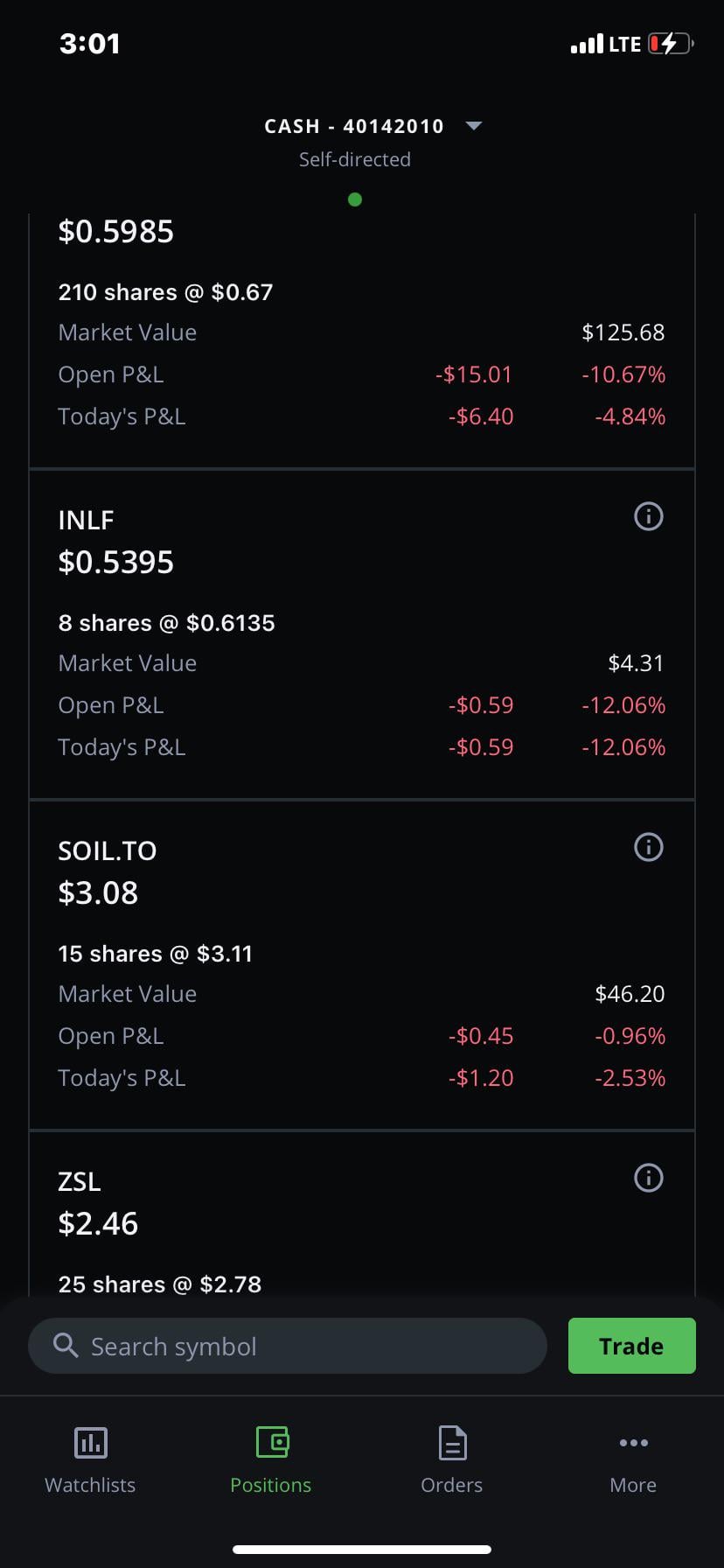The height and width of the screenshot is (1568, 724).
Task: Go to the Orders tab label
Action: tap(452, 1485)
